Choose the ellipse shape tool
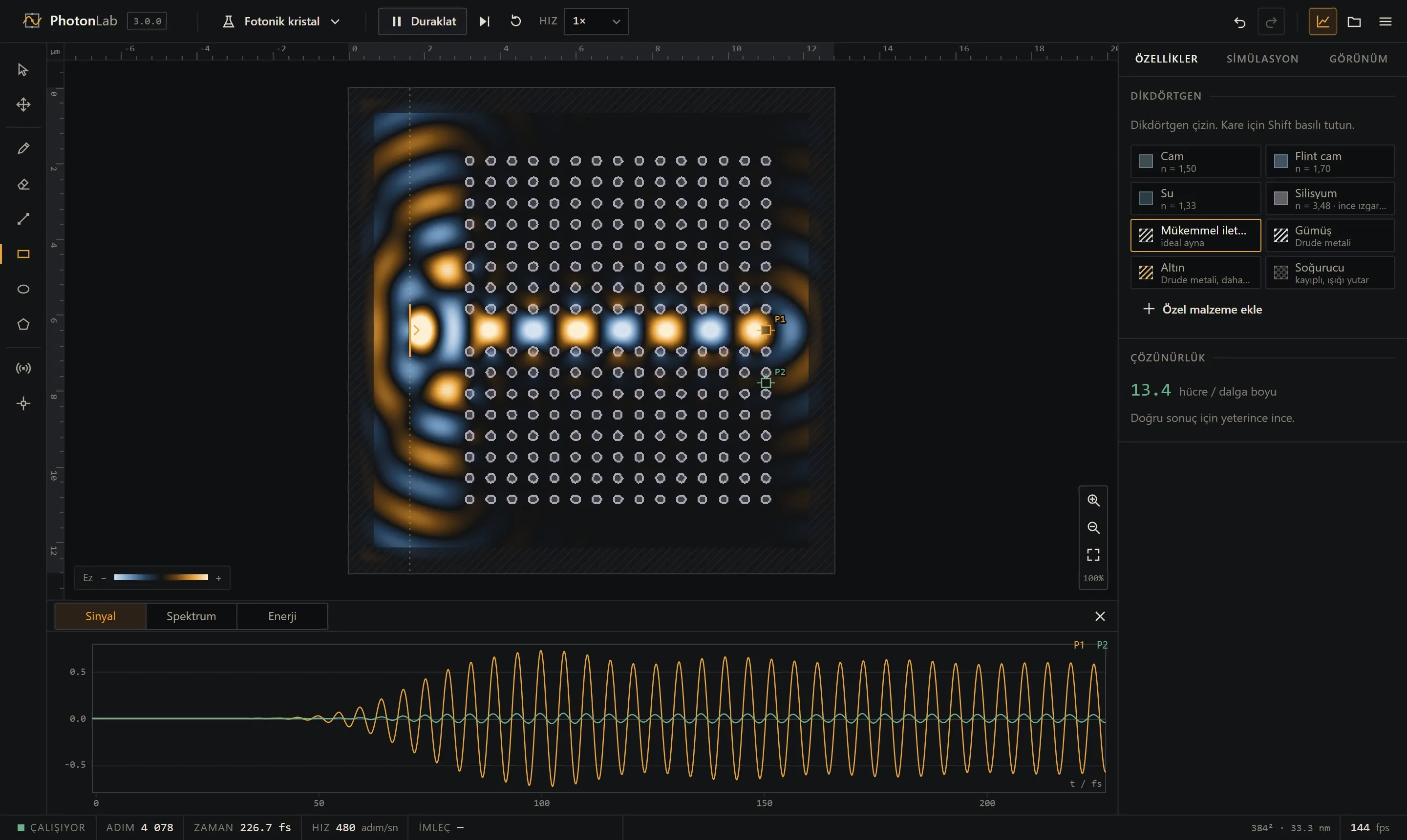Screen dimensions: 1407x840 click(23, 289)
